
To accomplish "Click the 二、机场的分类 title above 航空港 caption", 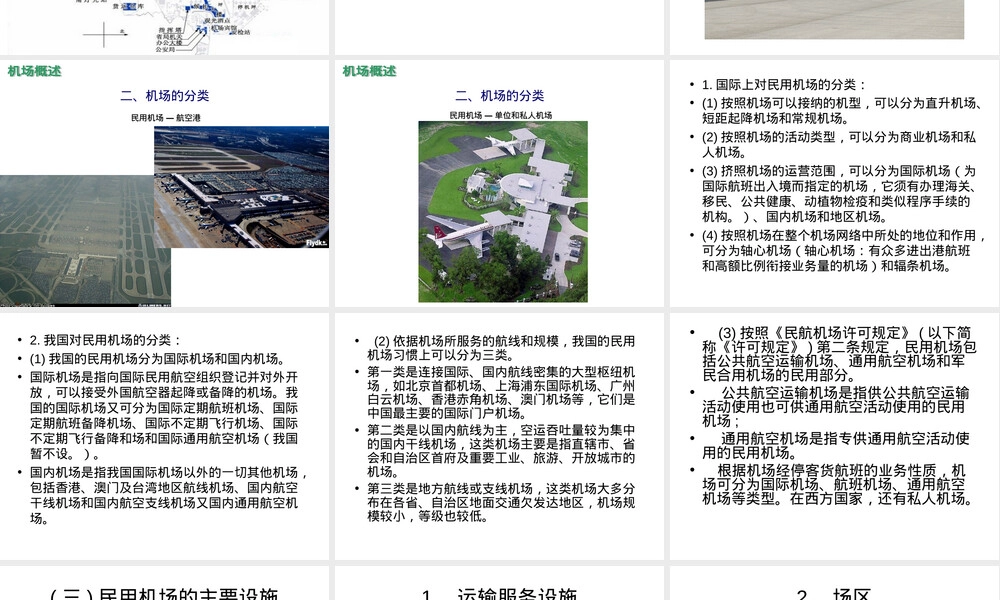I will click(165, 96).
